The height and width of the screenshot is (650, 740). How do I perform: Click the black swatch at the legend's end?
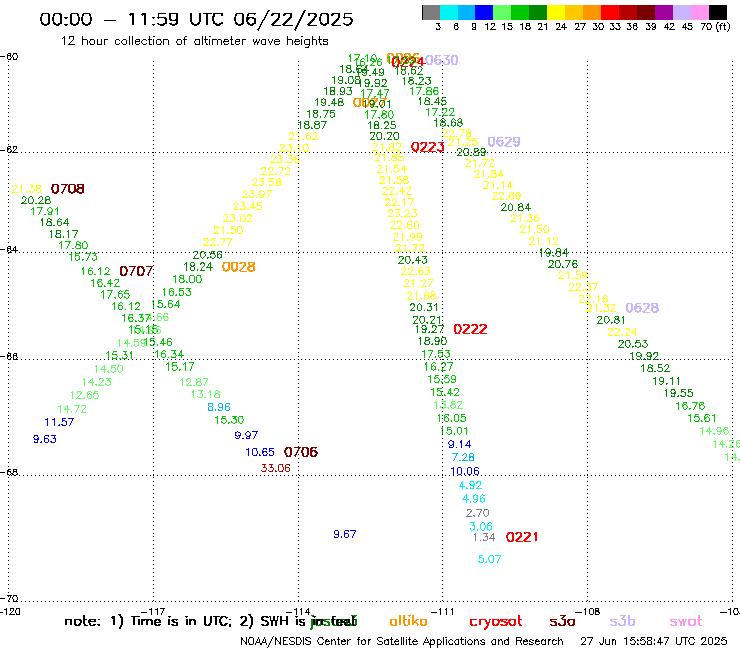pos(718,12)
